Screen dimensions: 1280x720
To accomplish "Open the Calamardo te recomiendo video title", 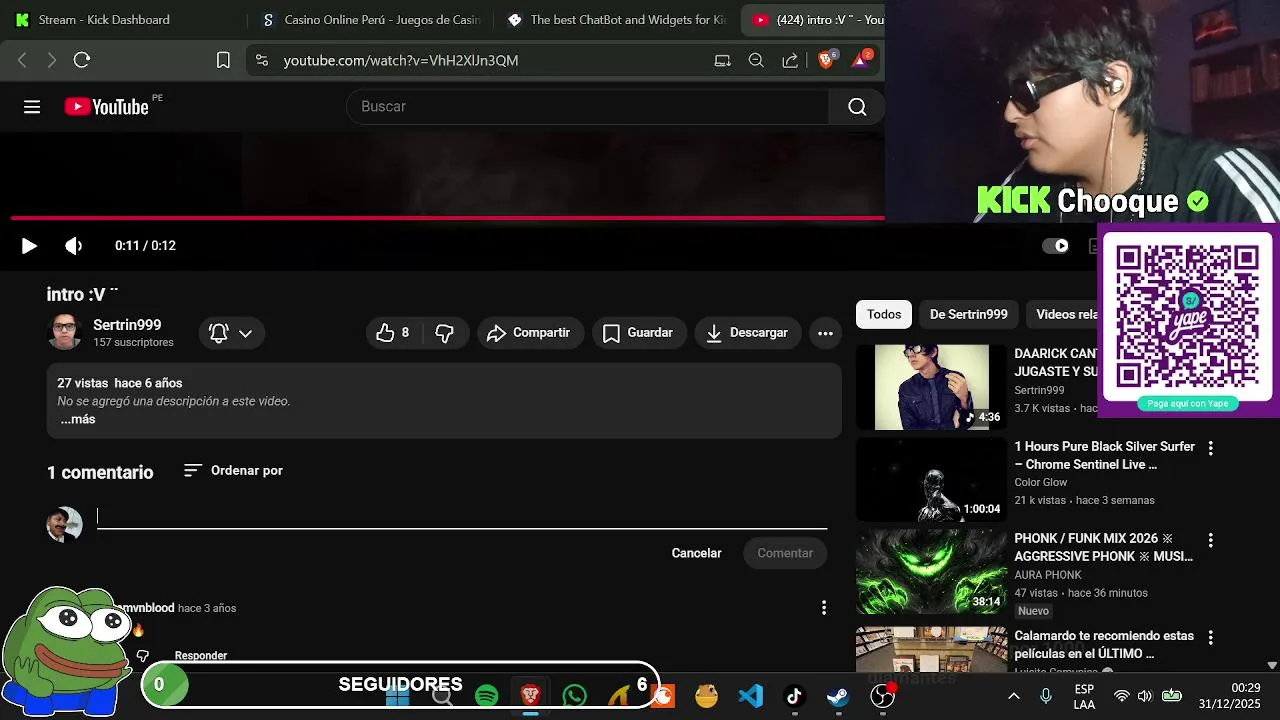I will tap(1104, 645).
